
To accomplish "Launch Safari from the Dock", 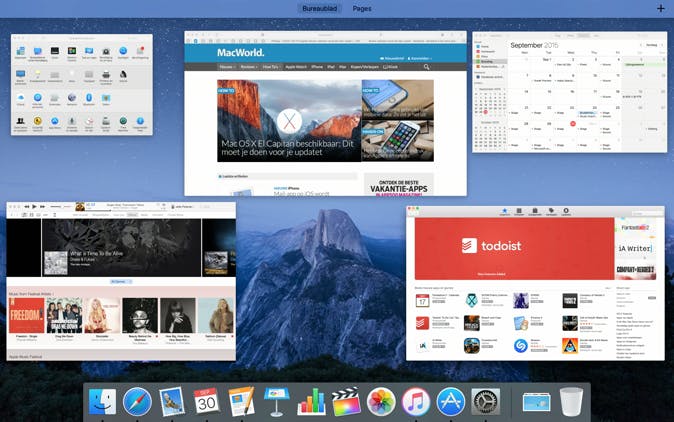I will (x=137, y=402).
